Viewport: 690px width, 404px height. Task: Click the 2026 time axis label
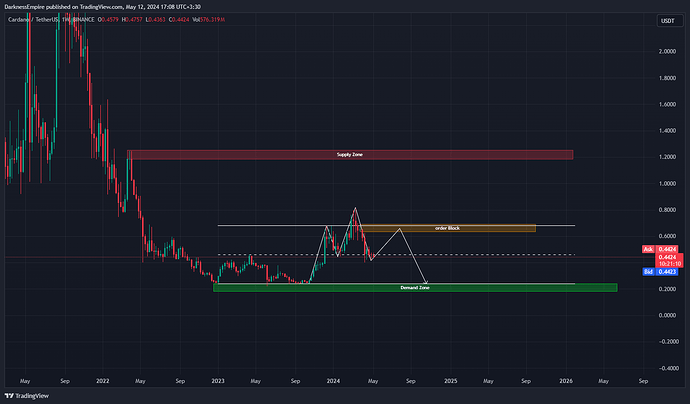tap(566, 381)
